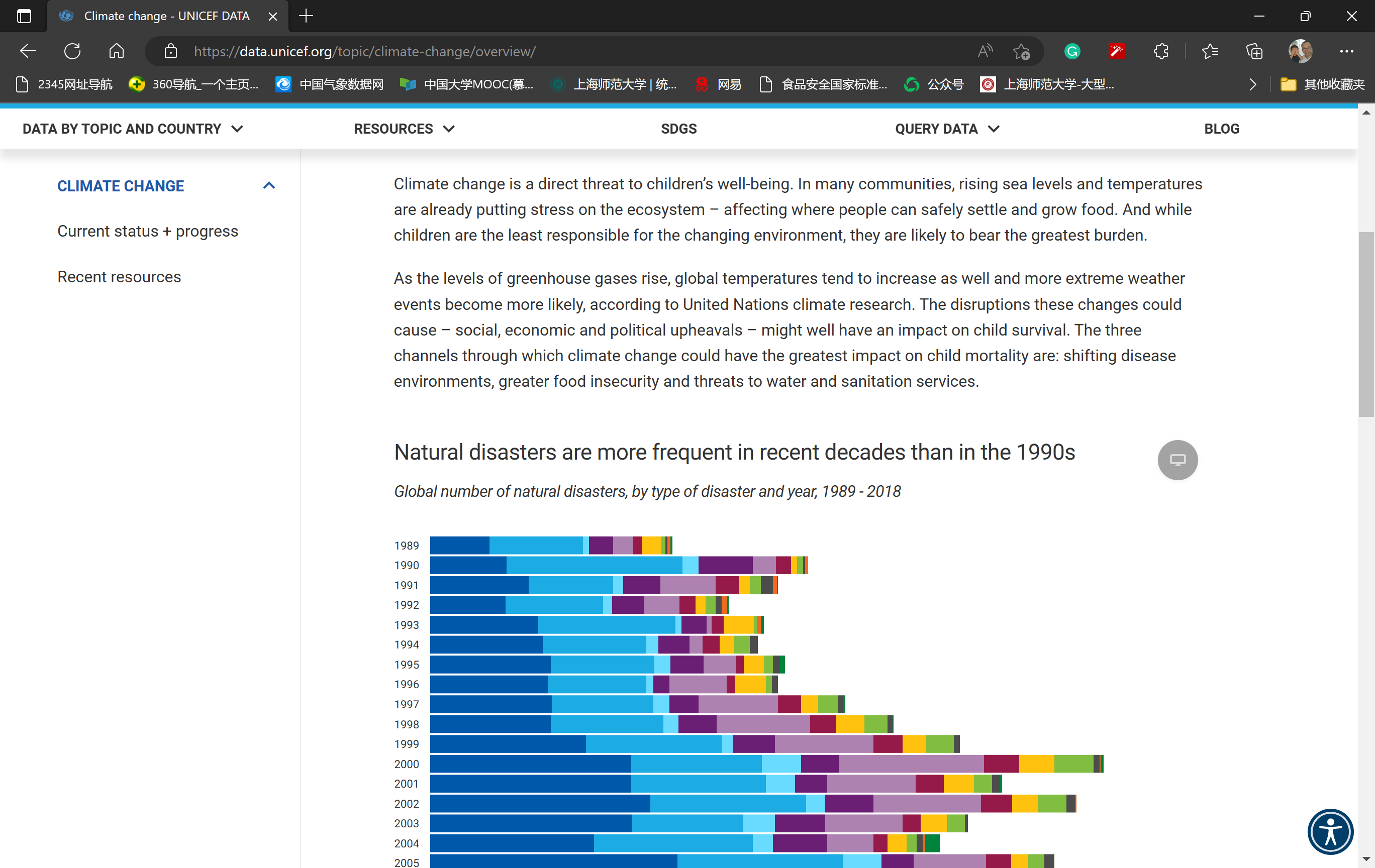Click the read aloud icon in the address bar
The height and width of the screenshot is (868, 1375).
tap(985, 51)
